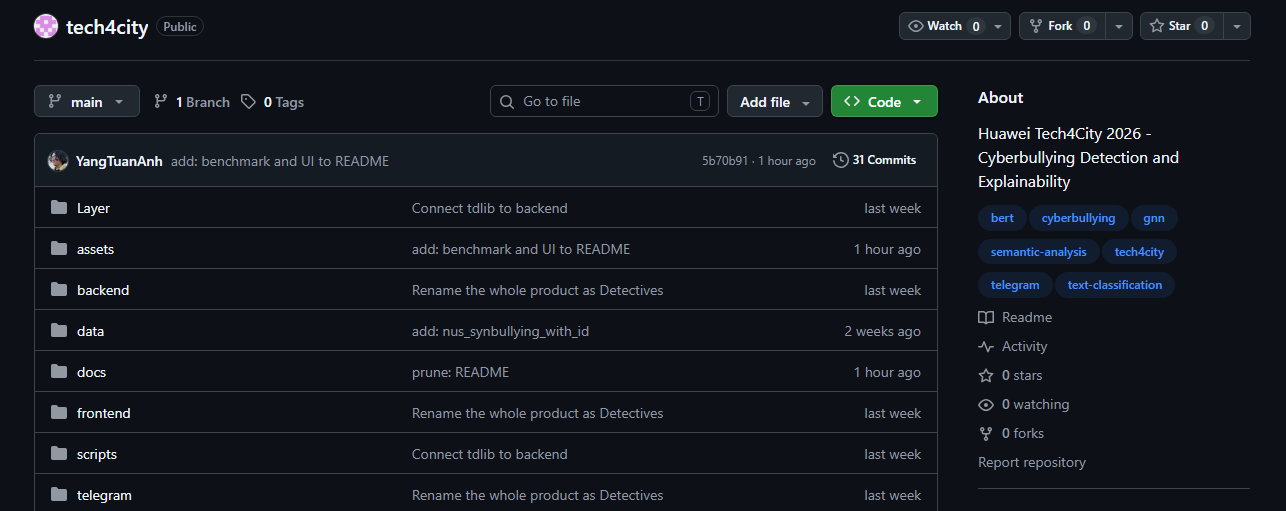Open the Layer folder
1286x511 pixels.
click(93, 208)
